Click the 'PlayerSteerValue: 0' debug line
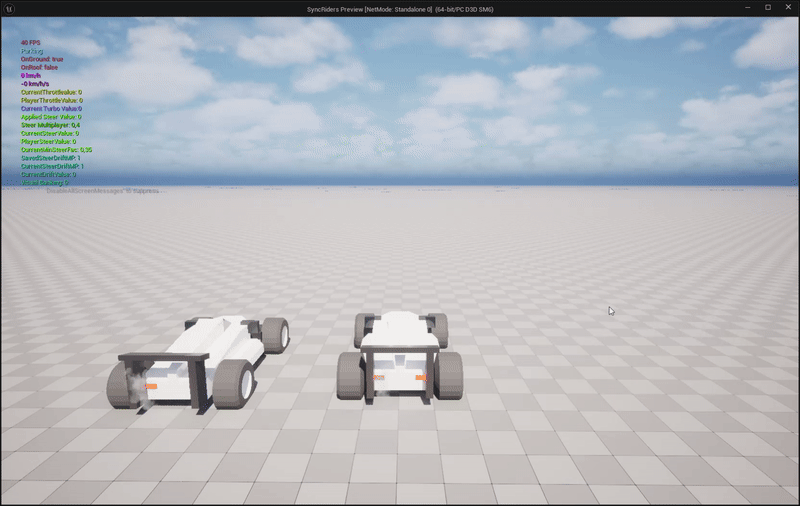 click(48, 141)
